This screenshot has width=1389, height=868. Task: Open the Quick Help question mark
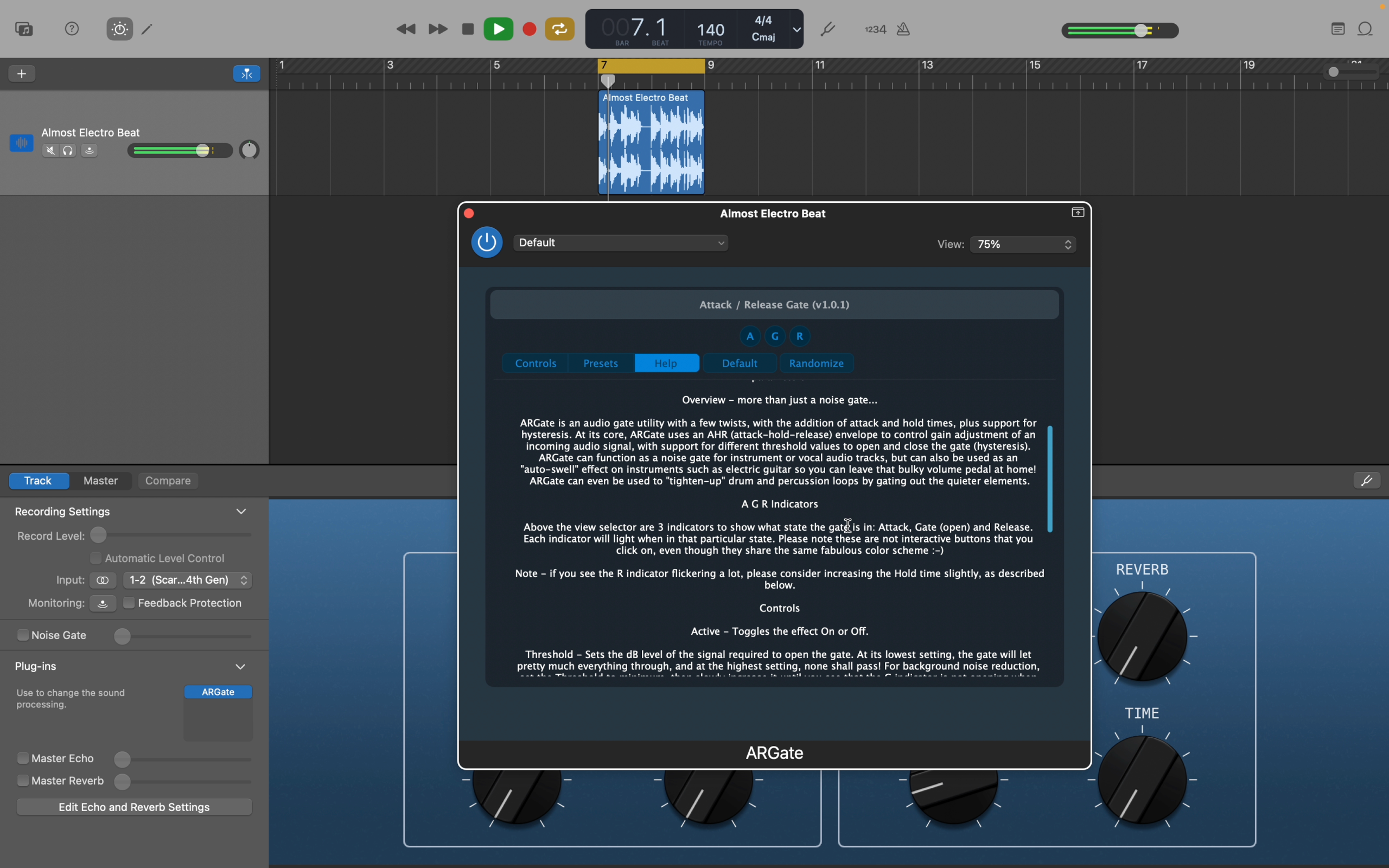72,29
